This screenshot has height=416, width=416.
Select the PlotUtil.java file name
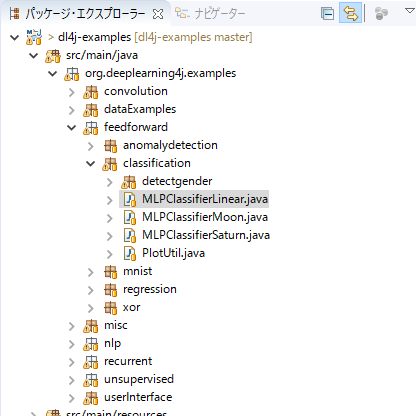173,253
